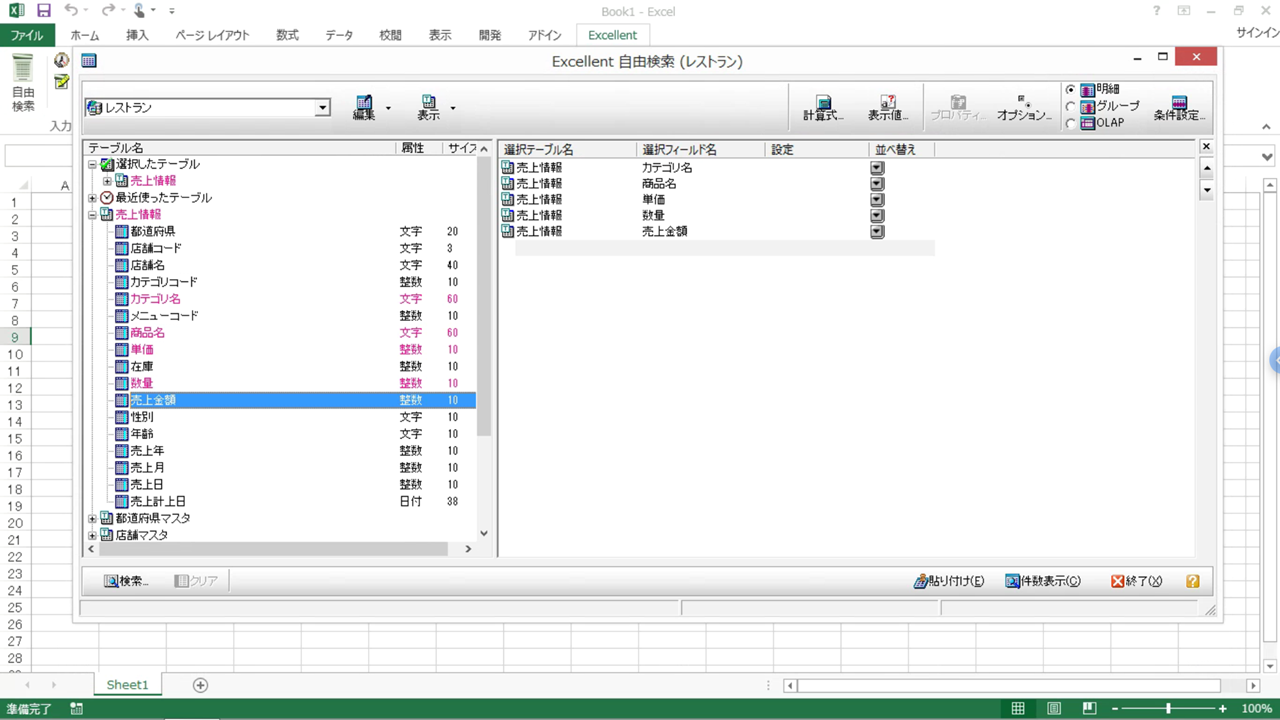
Task: Open the 校閲 ribbon tab
Action: tap(390, 35)
